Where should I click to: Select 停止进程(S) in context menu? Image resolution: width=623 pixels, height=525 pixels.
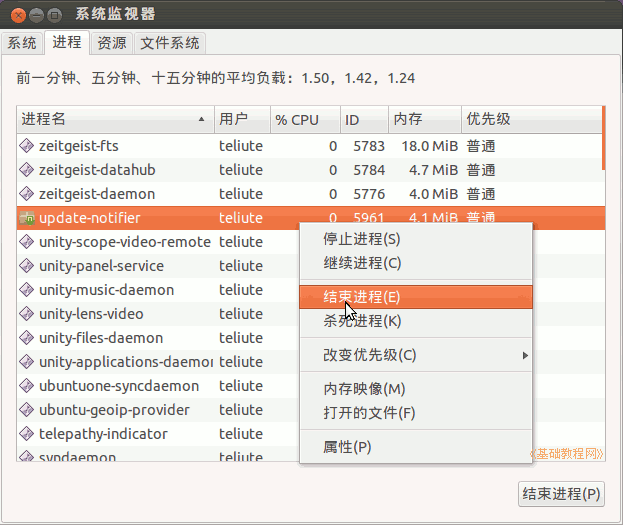point(361,239)
